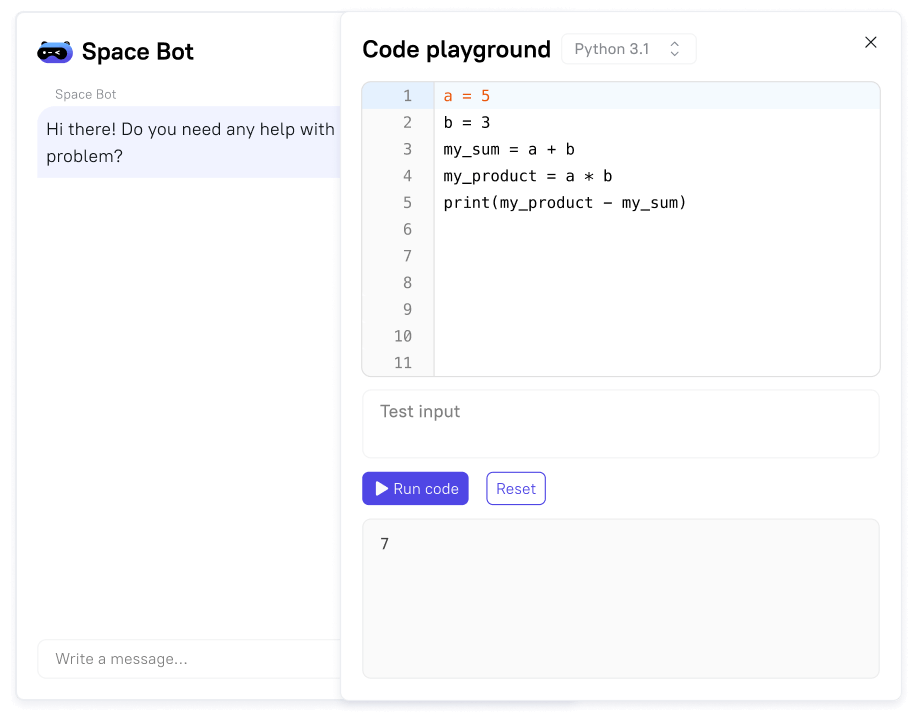Click the Space Bot greeting message bubble
The image size is (917, 720).
click(190, 142)
